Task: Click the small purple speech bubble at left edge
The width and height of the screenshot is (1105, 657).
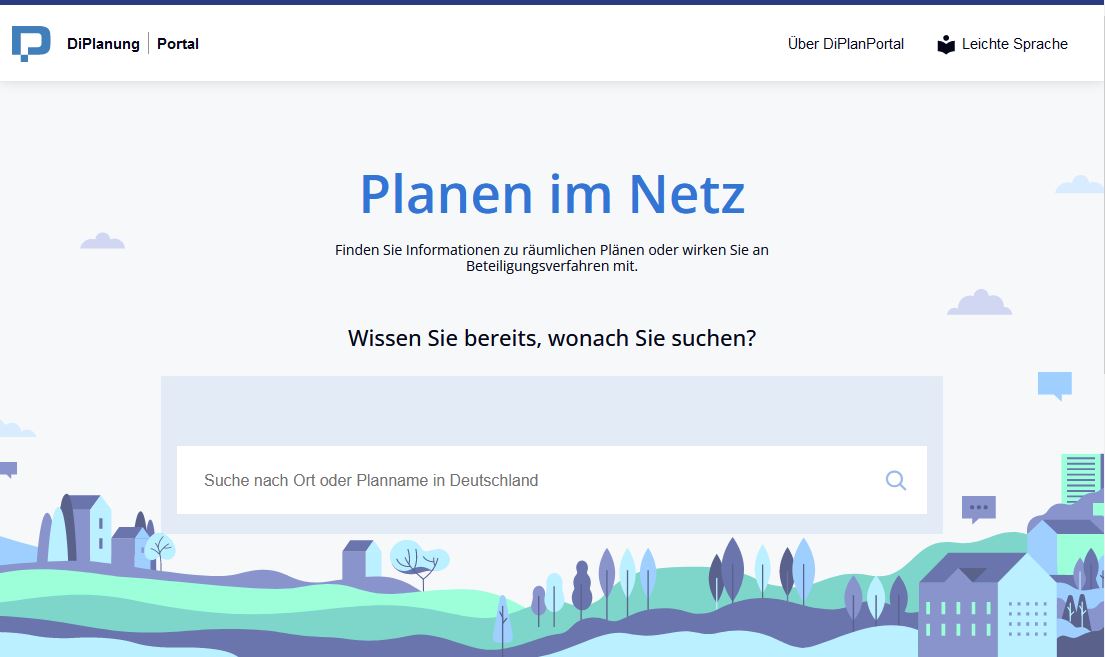Action: point(8,469)
